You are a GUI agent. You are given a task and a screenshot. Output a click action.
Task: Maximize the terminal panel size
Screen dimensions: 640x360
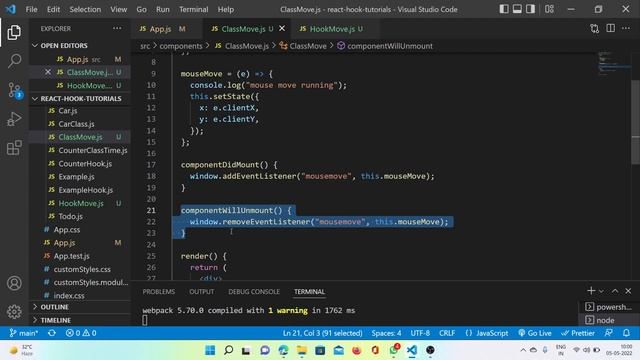[x=615, y=291]
